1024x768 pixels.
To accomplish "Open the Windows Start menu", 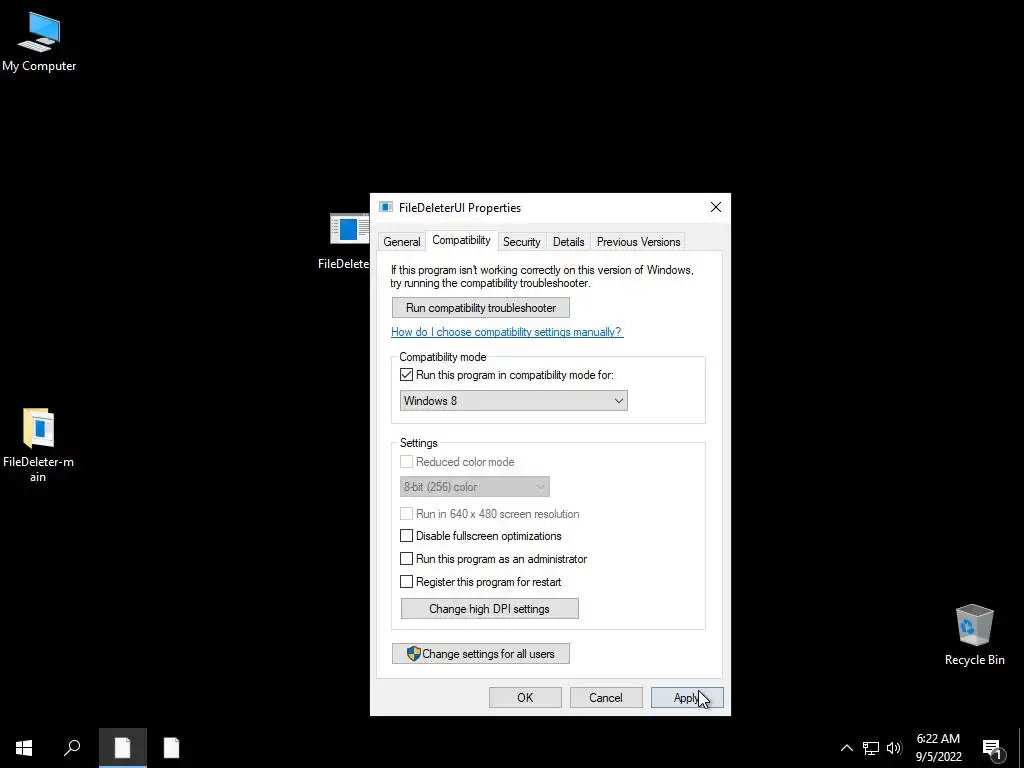I will pos(24,748).
